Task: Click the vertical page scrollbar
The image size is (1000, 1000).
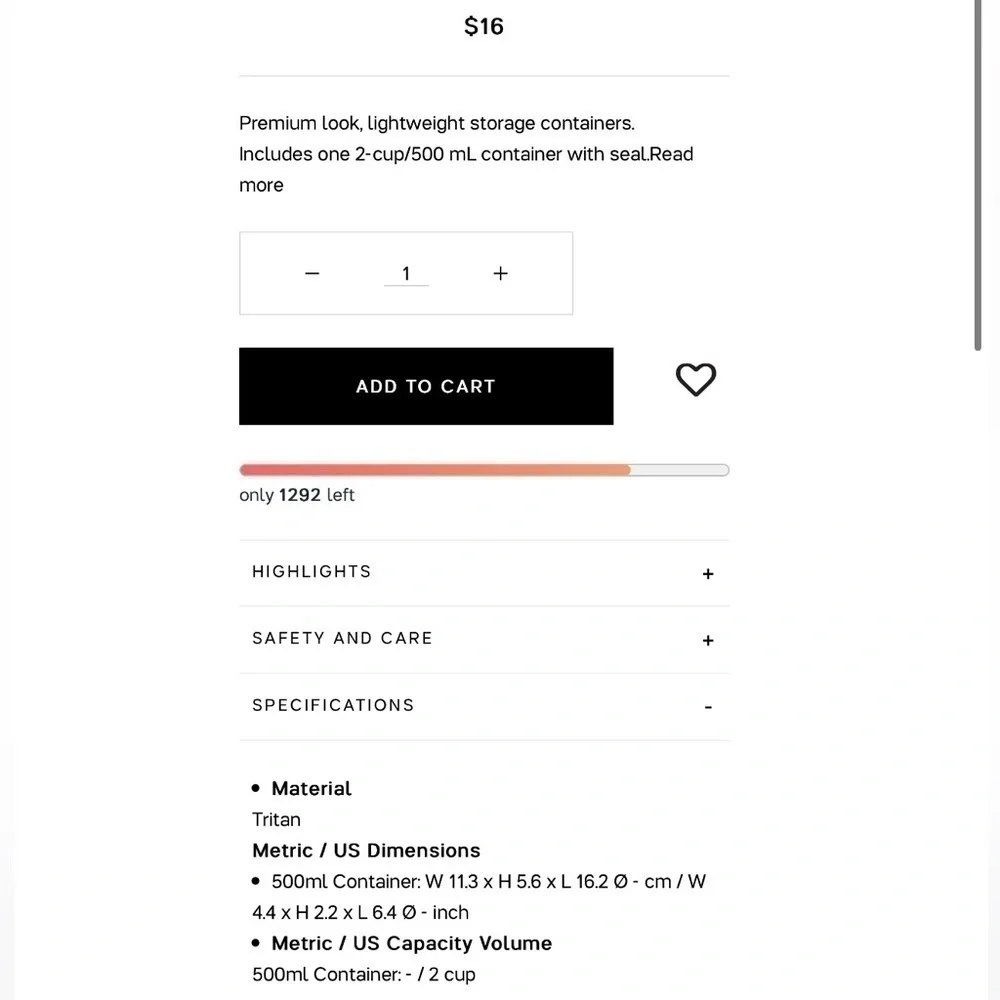Action: point(978,175)
